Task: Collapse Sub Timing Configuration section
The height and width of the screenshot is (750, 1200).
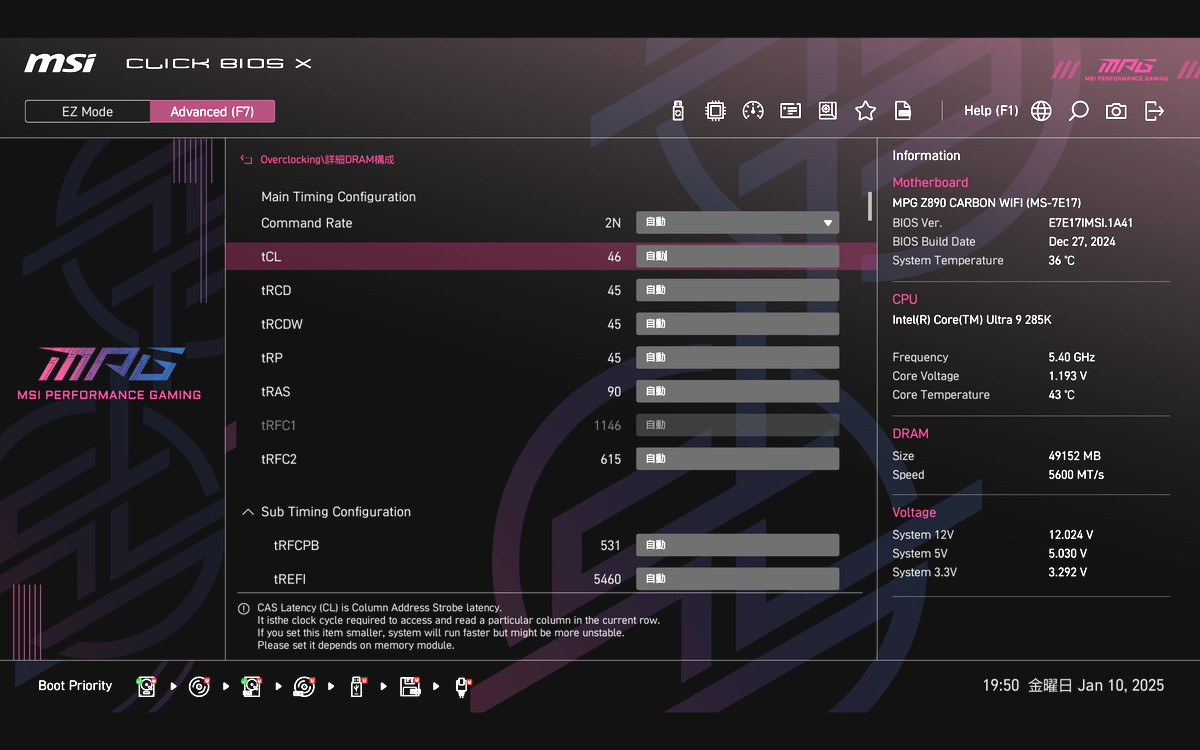Action: point(248,512)
